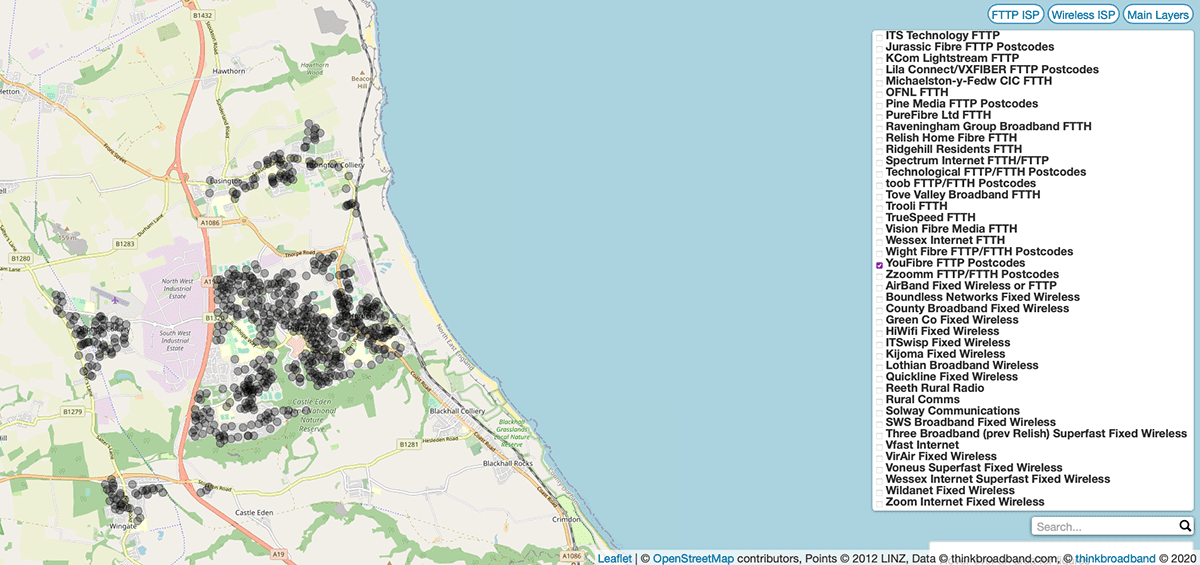The height and width of the screenshot is (565, 1200).
Task: Toggle the TrueSpeed FTTH checkbox
Action: (879, 218)
